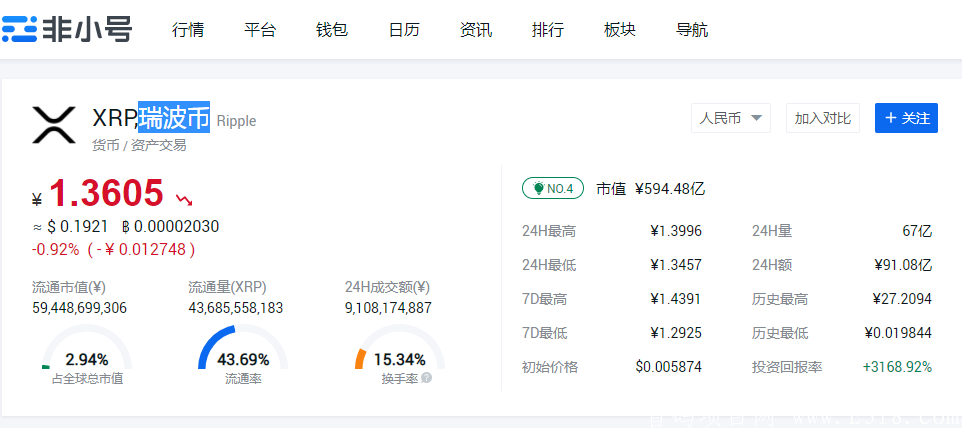This screenshot has width=962, height=428.
Task: Click the help icon next to 换手率
Action: [426, 378]
